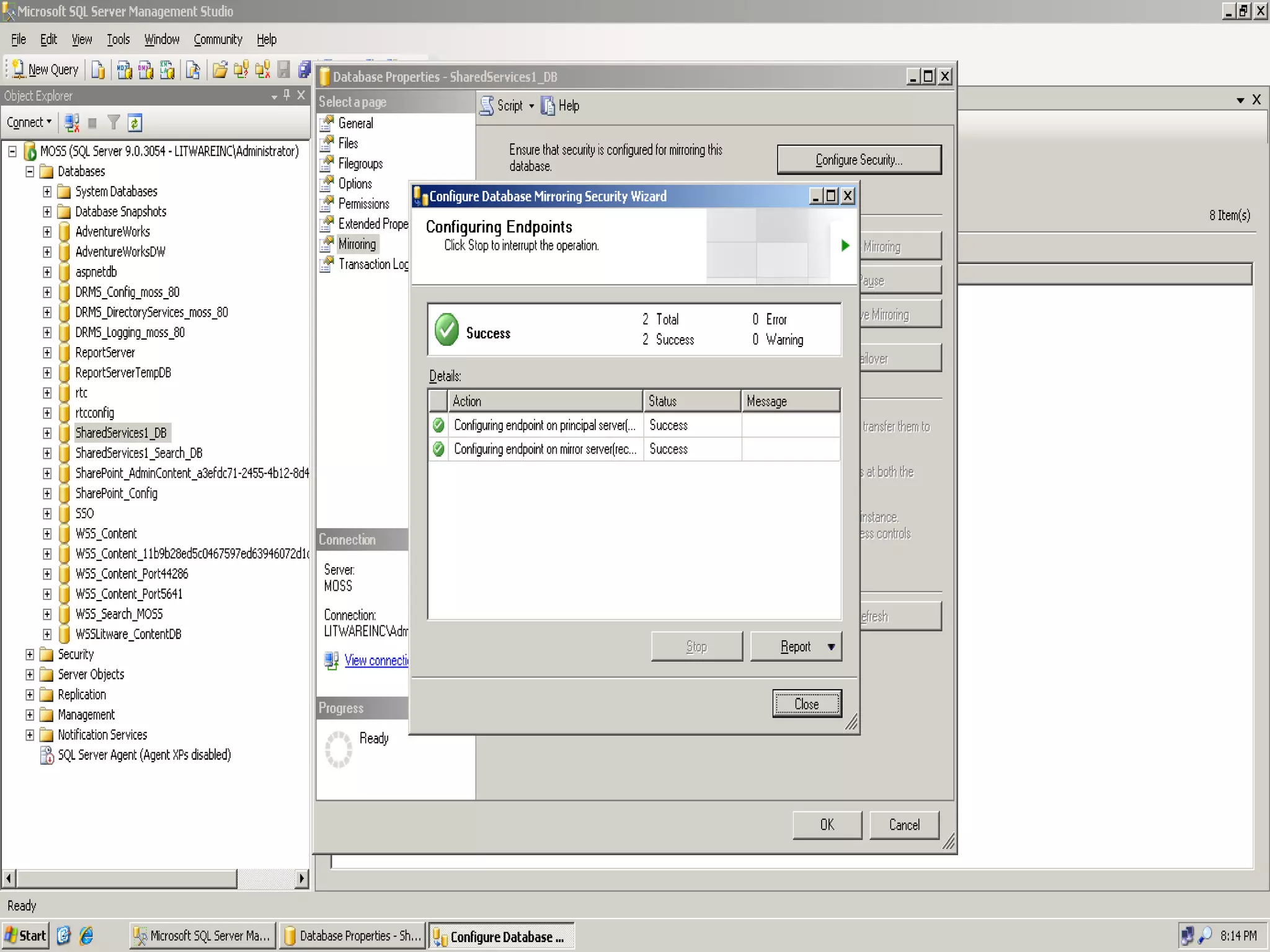1270x952 pixels.
Task: Click the Object Explorer horizontal scrollbar thumb
Action: (127, 878)
